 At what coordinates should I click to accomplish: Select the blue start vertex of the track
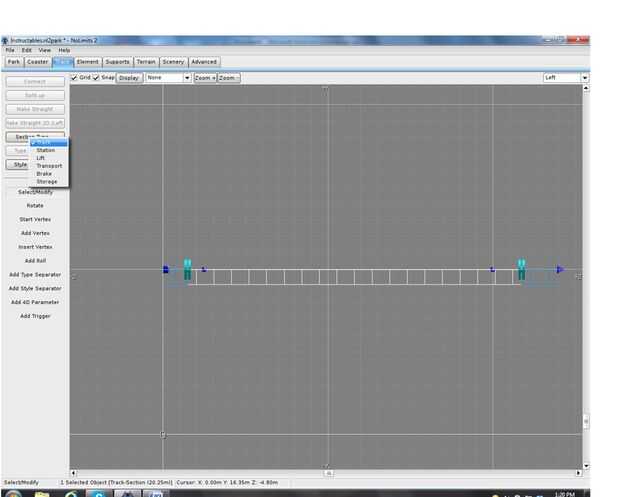166,270
